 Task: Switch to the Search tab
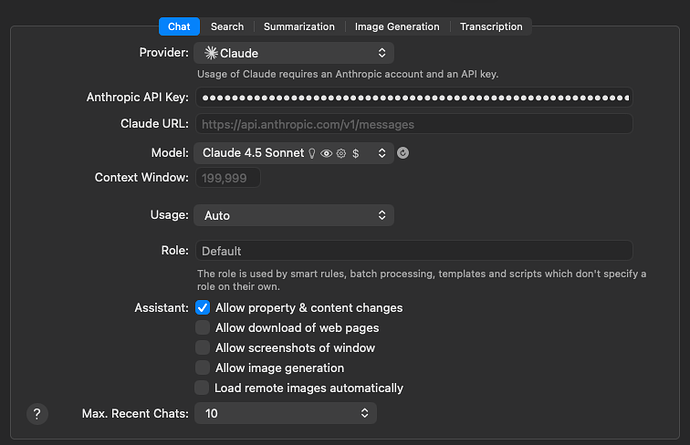tap(227, 27)
